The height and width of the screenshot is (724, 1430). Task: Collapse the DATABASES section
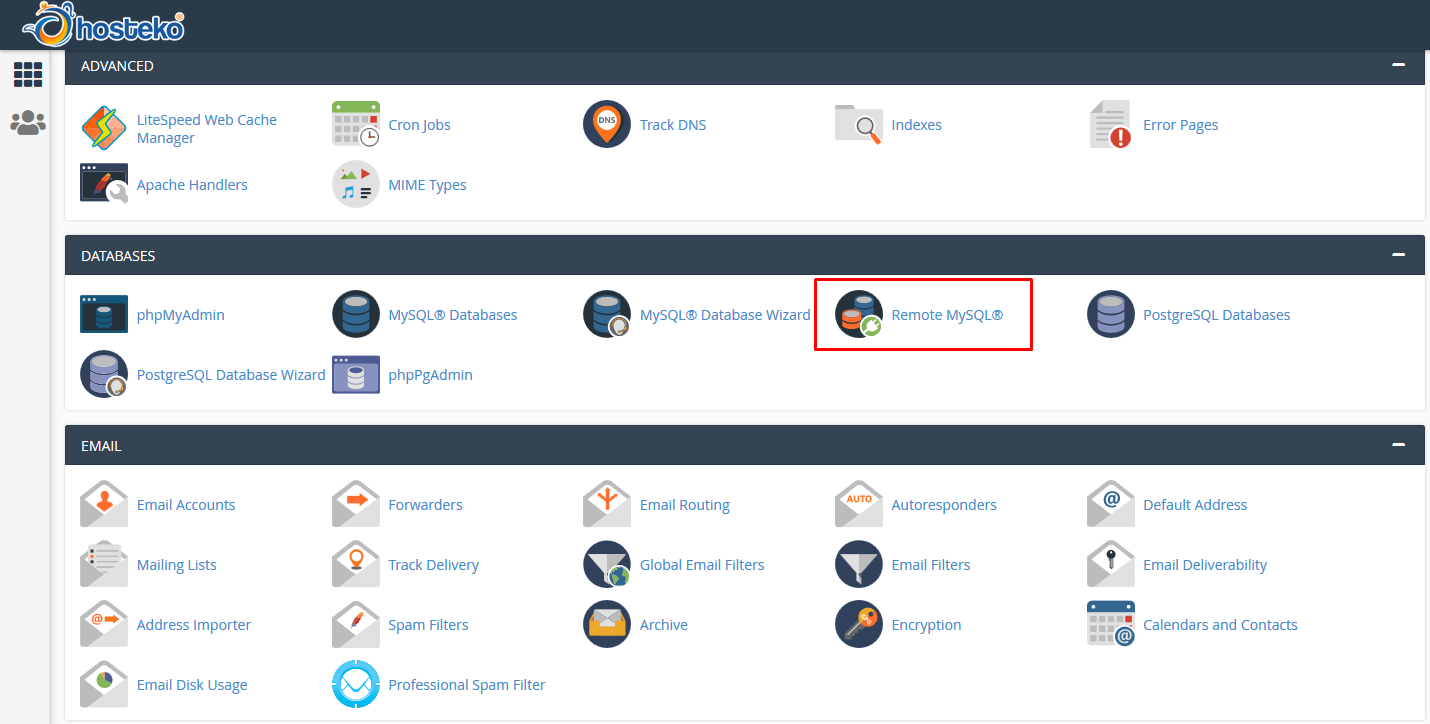point(1397,255)
